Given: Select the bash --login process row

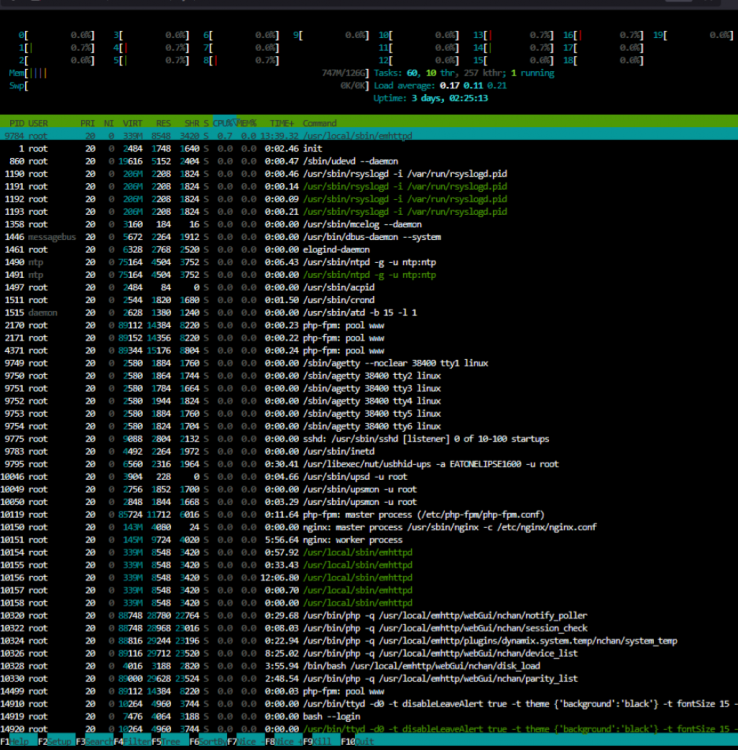Looking at the screenshot, I should click(369, 717).
